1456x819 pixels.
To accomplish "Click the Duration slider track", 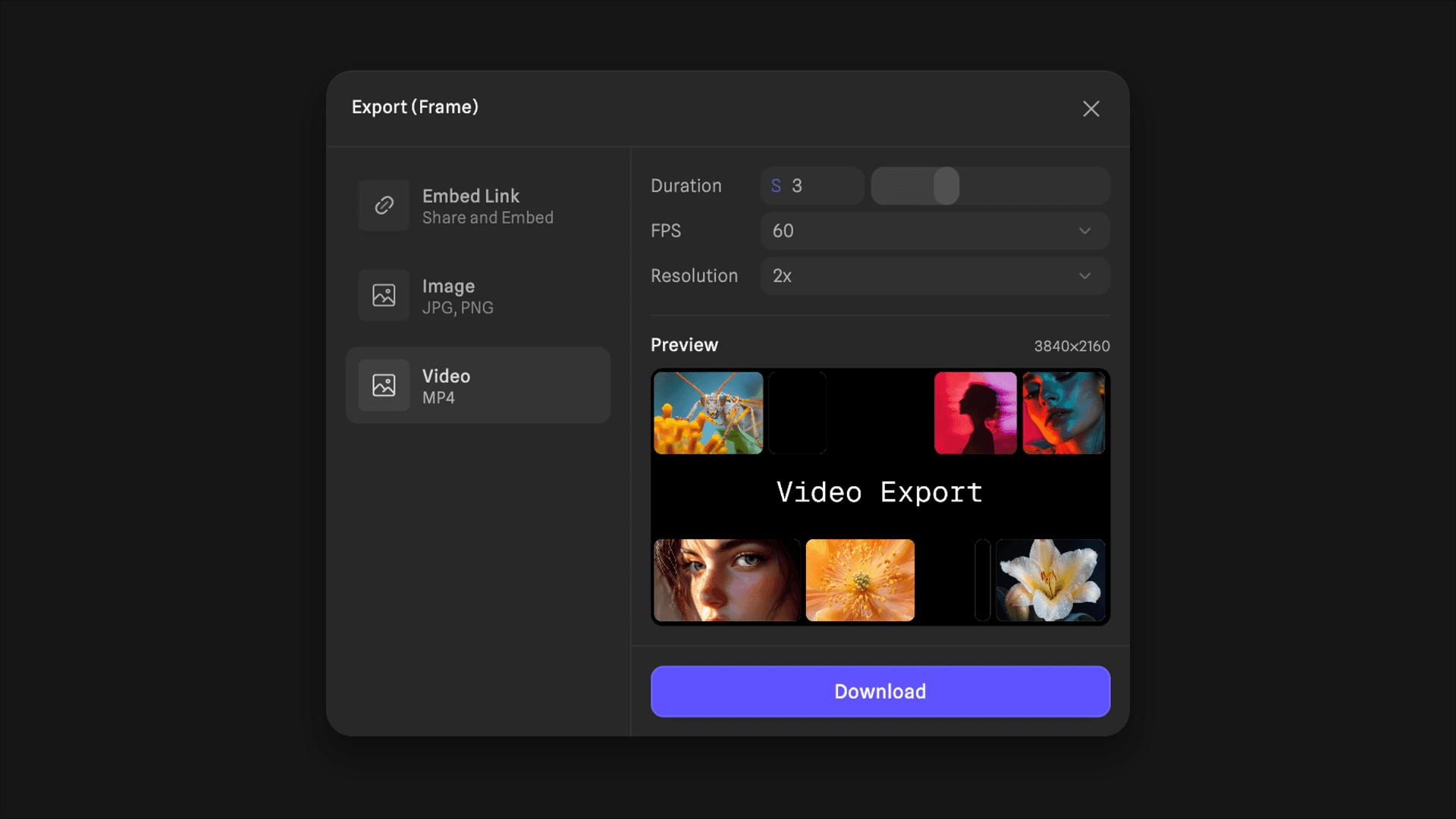I will click(990, 186).
